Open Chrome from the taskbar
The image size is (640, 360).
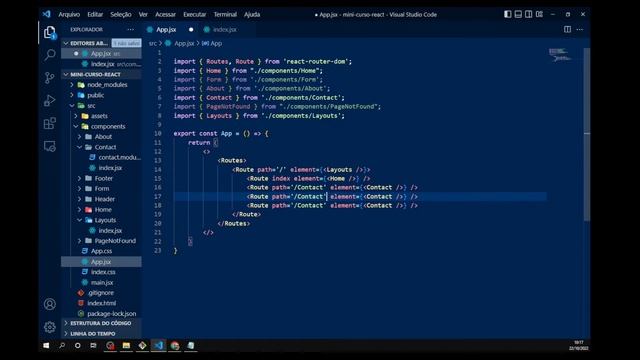pos(175,346)
